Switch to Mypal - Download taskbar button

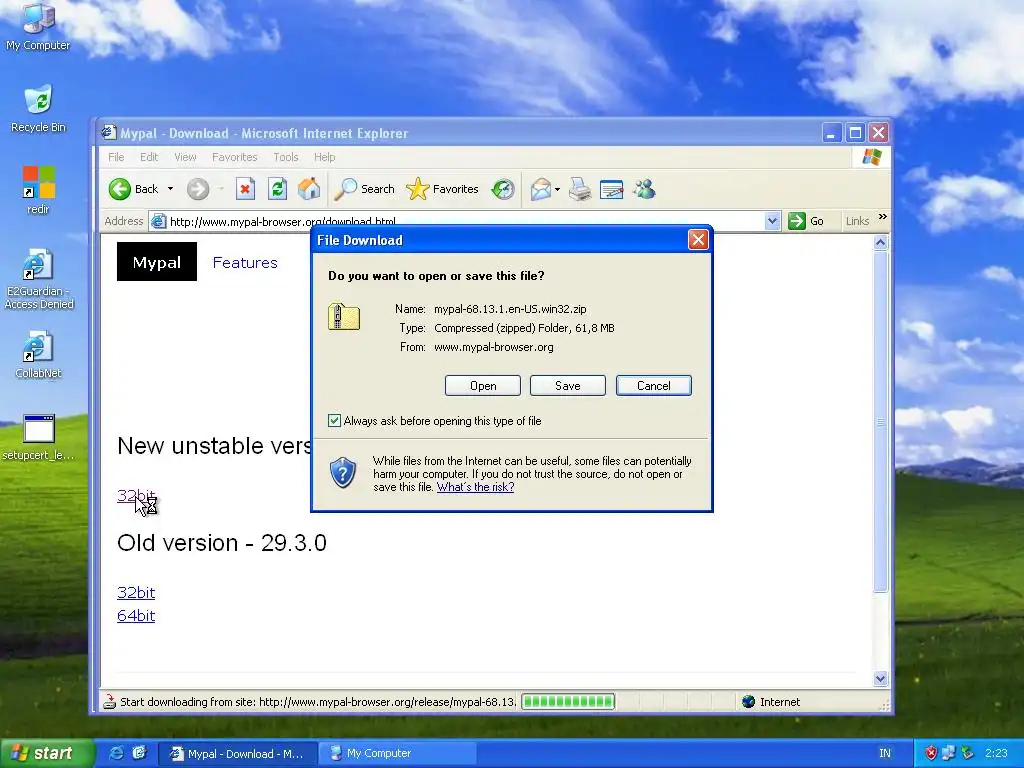click(238, 754)
